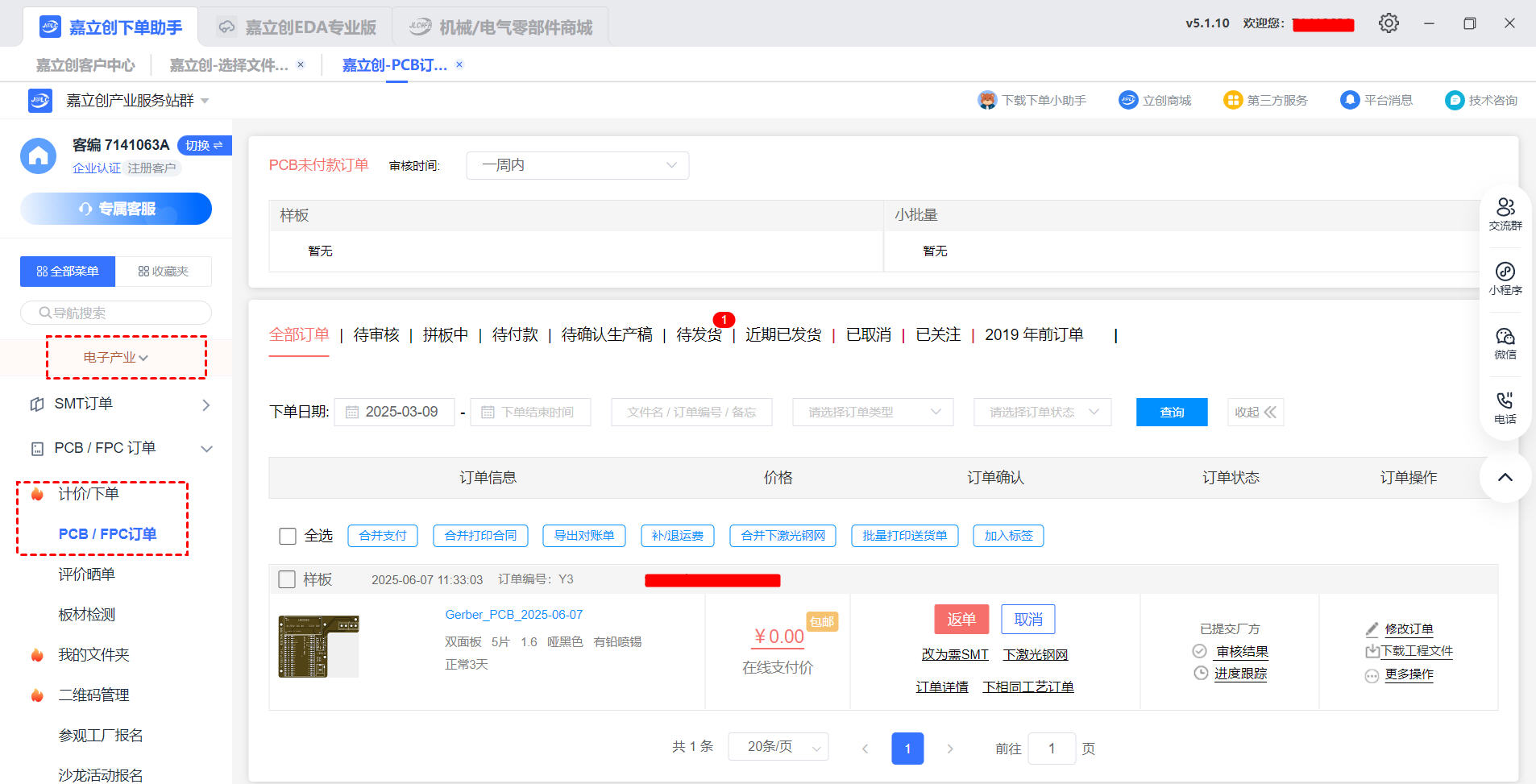Image resolution: width=1536 pixels, height=784 pixels.
Task: Open the settings gear icon
Action: [1389, 23]
